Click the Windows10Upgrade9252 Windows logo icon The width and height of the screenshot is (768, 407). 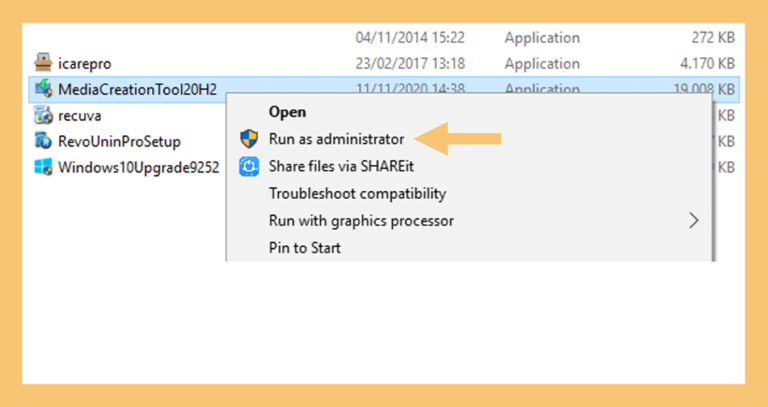[x=43, y=168]
